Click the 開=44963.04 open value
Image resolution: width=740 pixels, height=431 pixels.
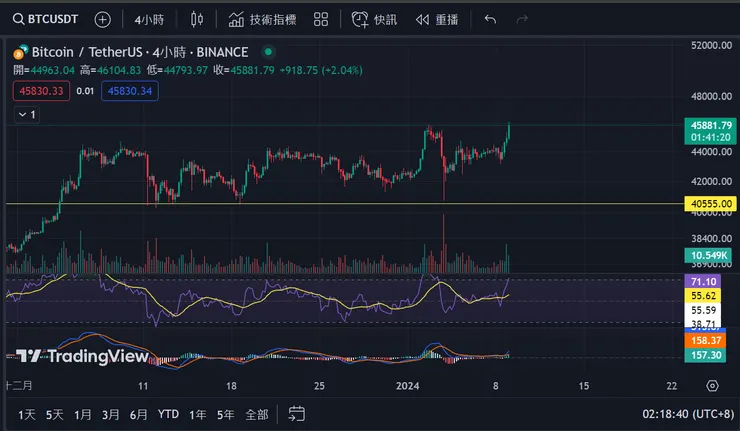point(44,70)
